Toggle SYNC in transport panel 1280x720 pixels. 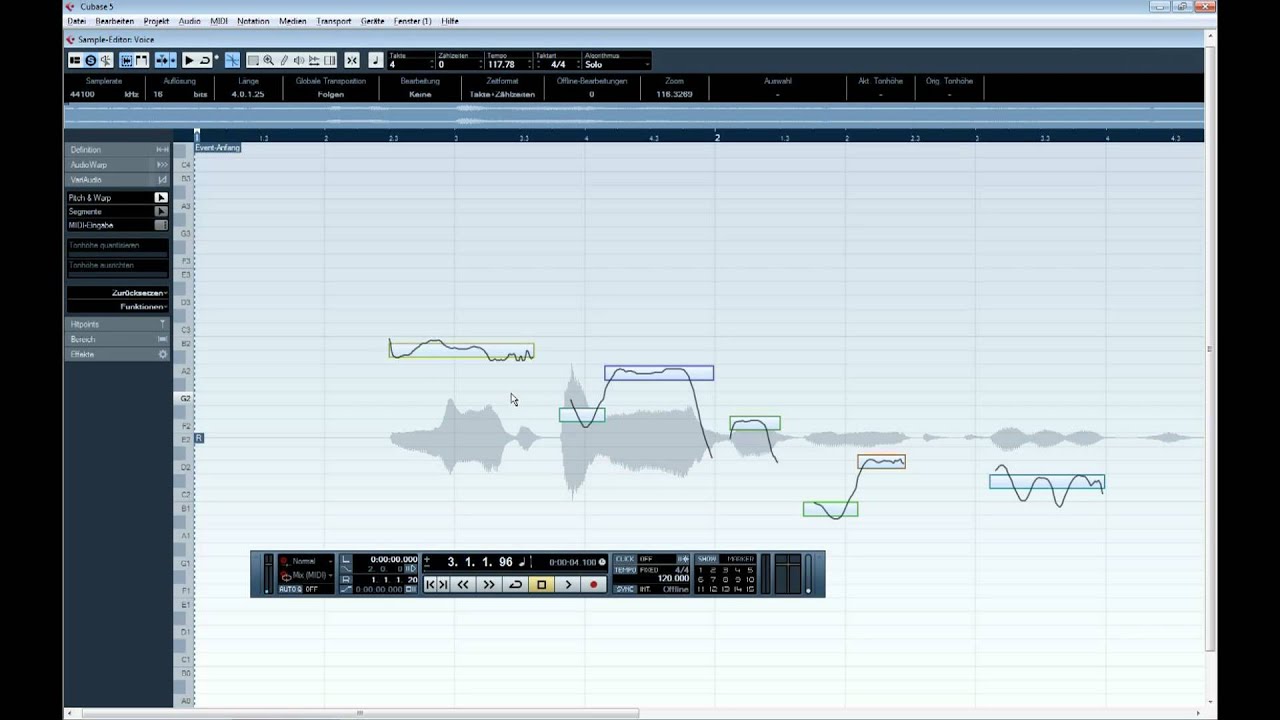pyautogui.click(x=625, y=589)
